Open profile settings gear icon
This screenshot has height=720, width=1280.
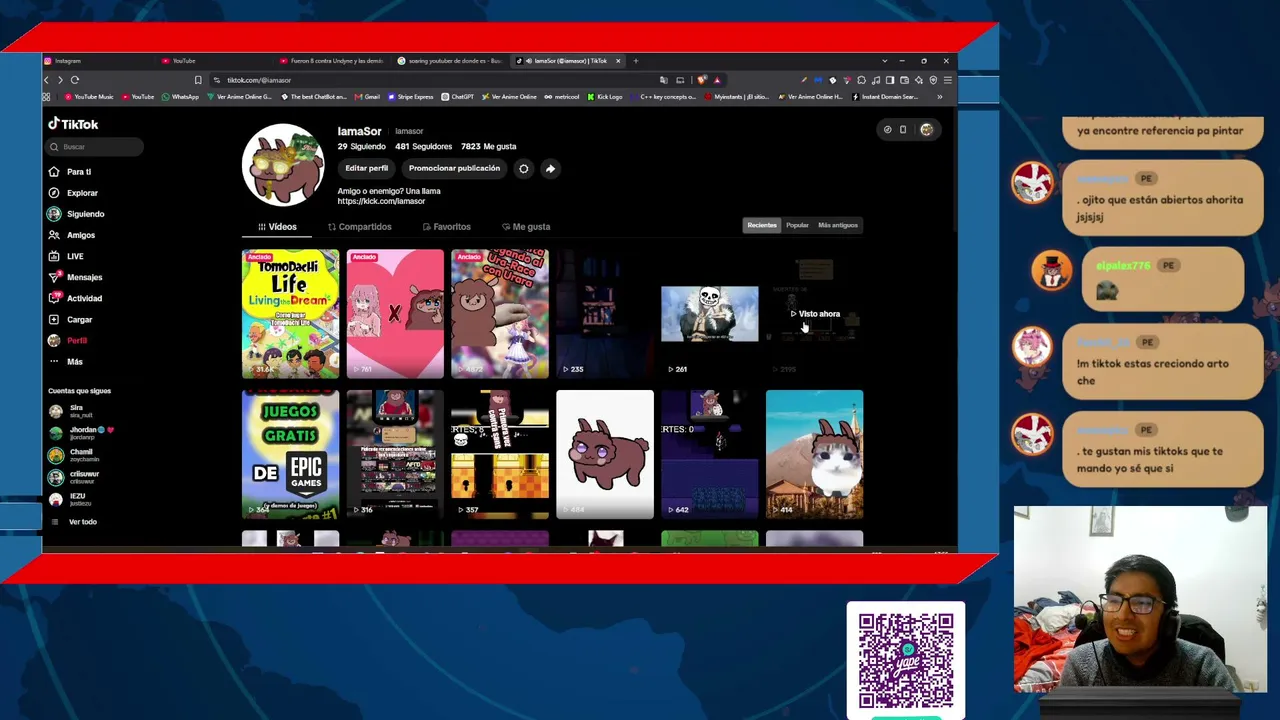523,169
